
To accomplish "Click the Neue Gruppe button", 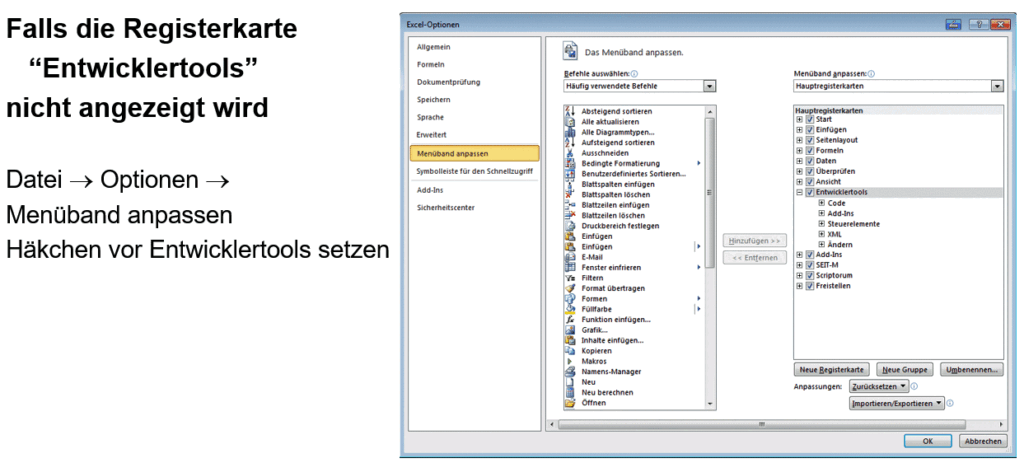I will [x=904, y=370].
